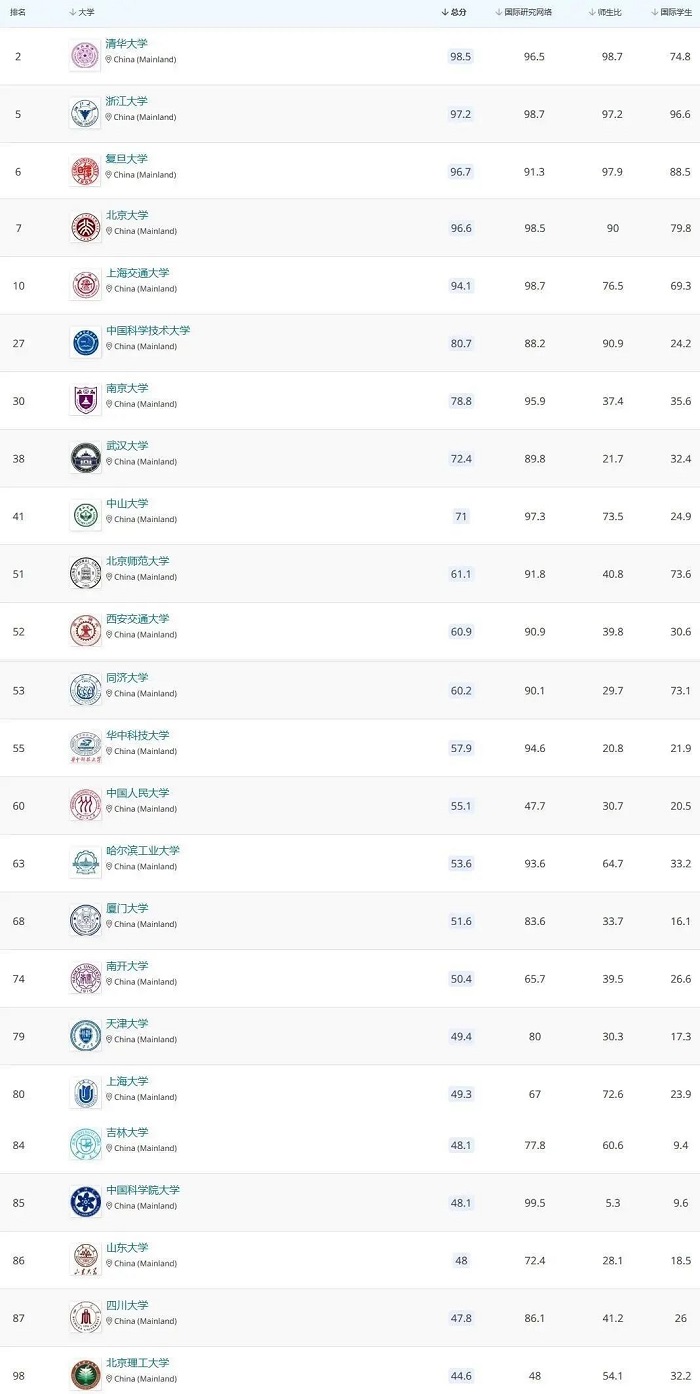Click the Nanjing University (南京大学) purple shield
The width and height of the screenshot is (700, 1394).
pos(86,401)
